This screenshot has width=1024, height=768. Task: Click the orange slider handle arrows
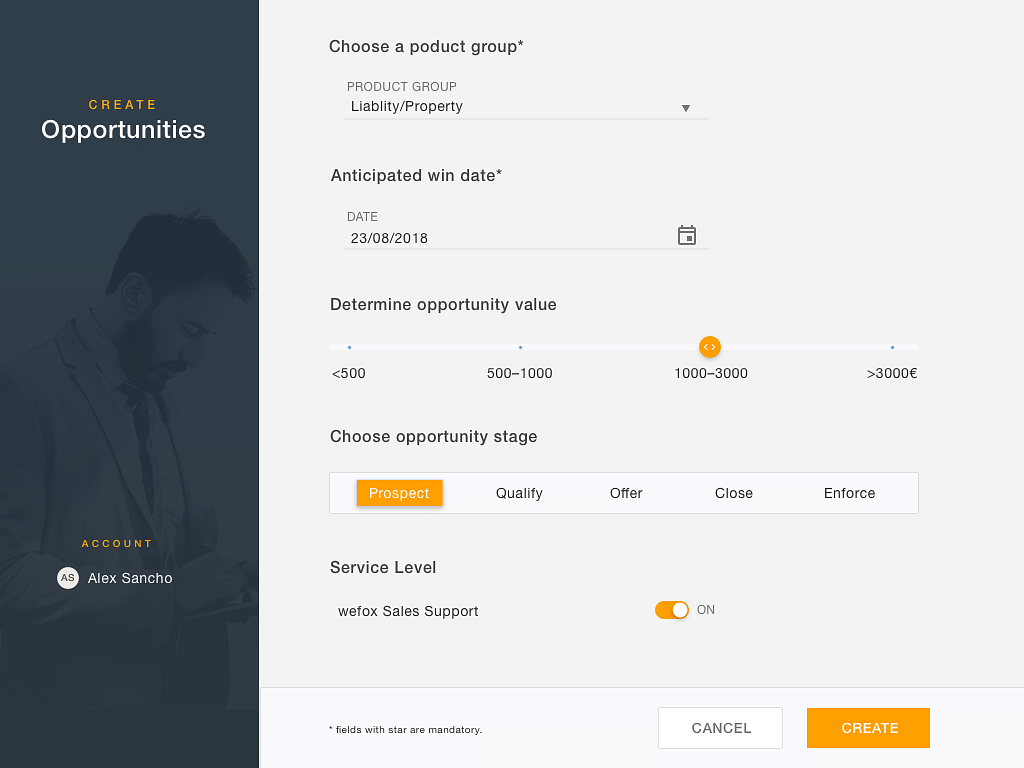(x=709, y=347)
